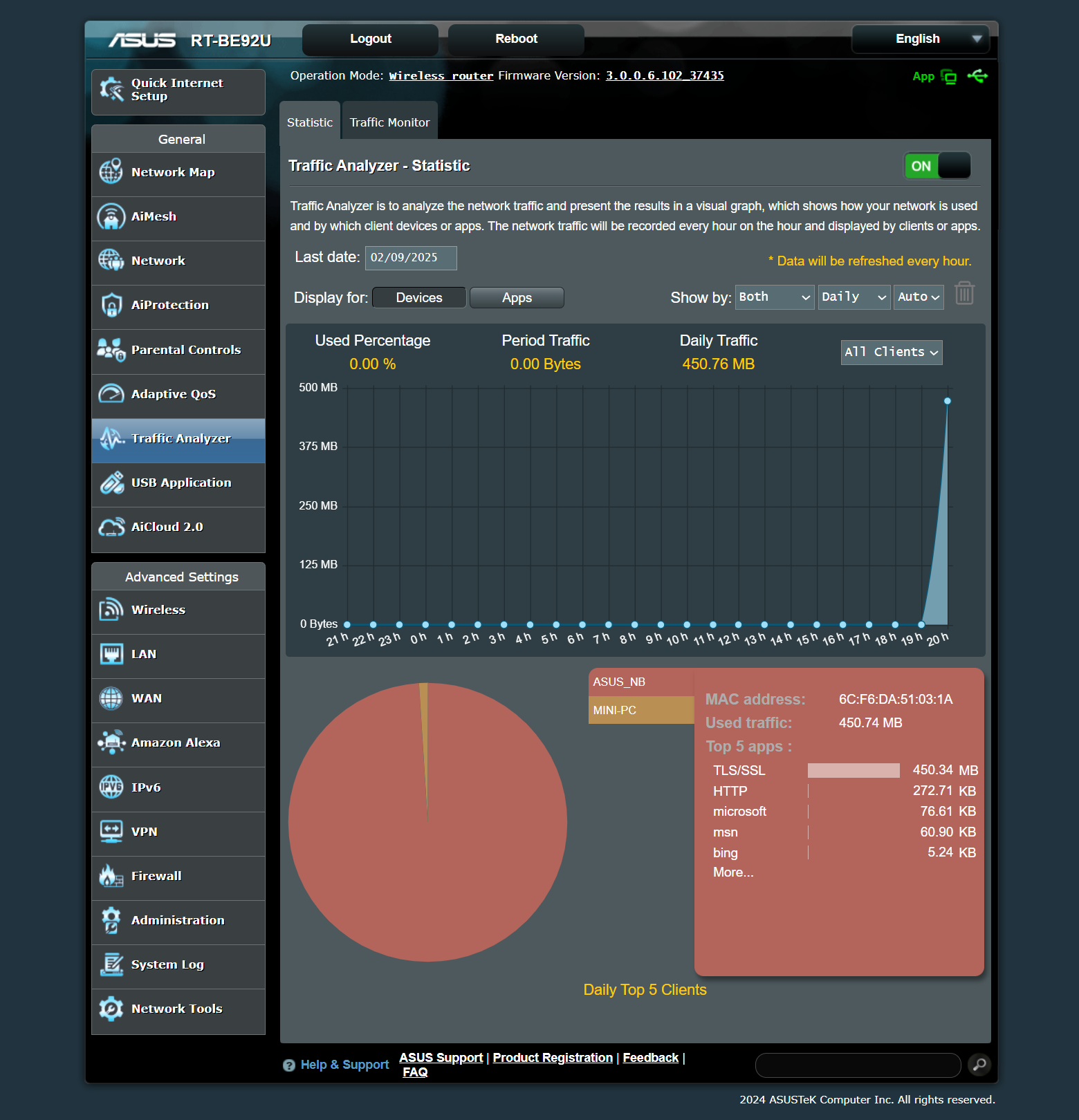Open the Wireless router operation mode link
The image size is (1079, 1120).
[441, 76]
